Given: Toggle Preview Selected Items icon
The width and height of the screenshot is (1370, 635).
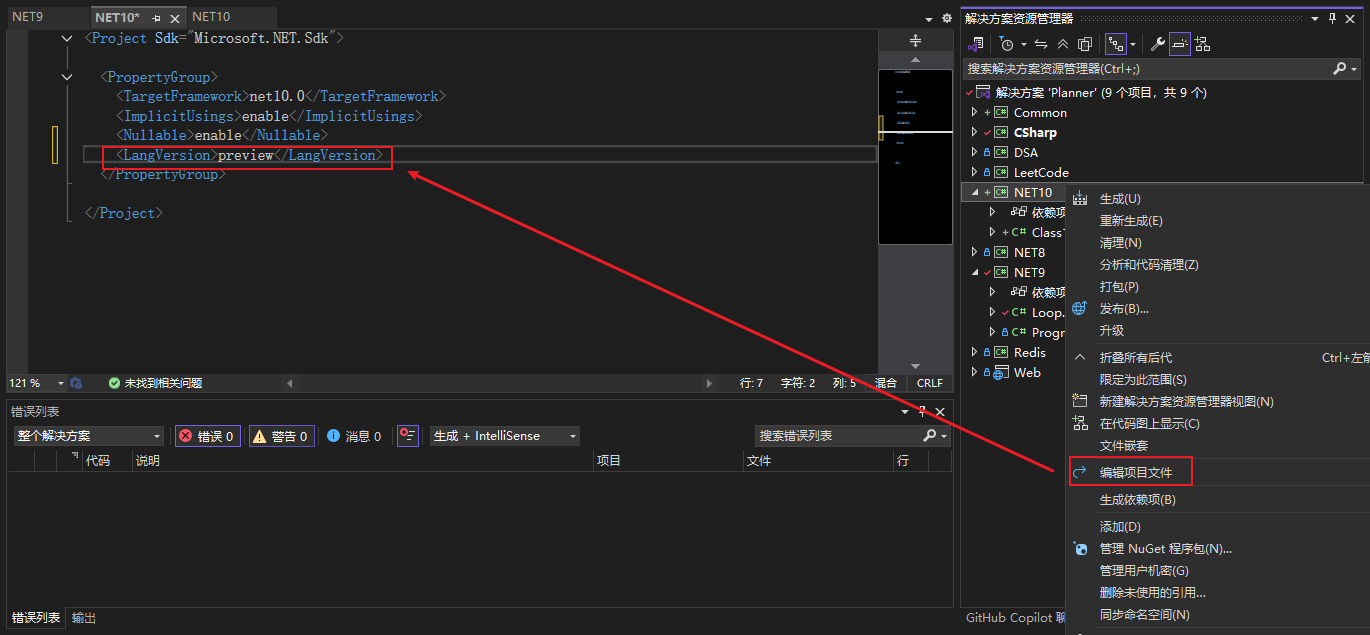Looking at the screenshot, I should pyautogui.click(x=1180, y=44).
